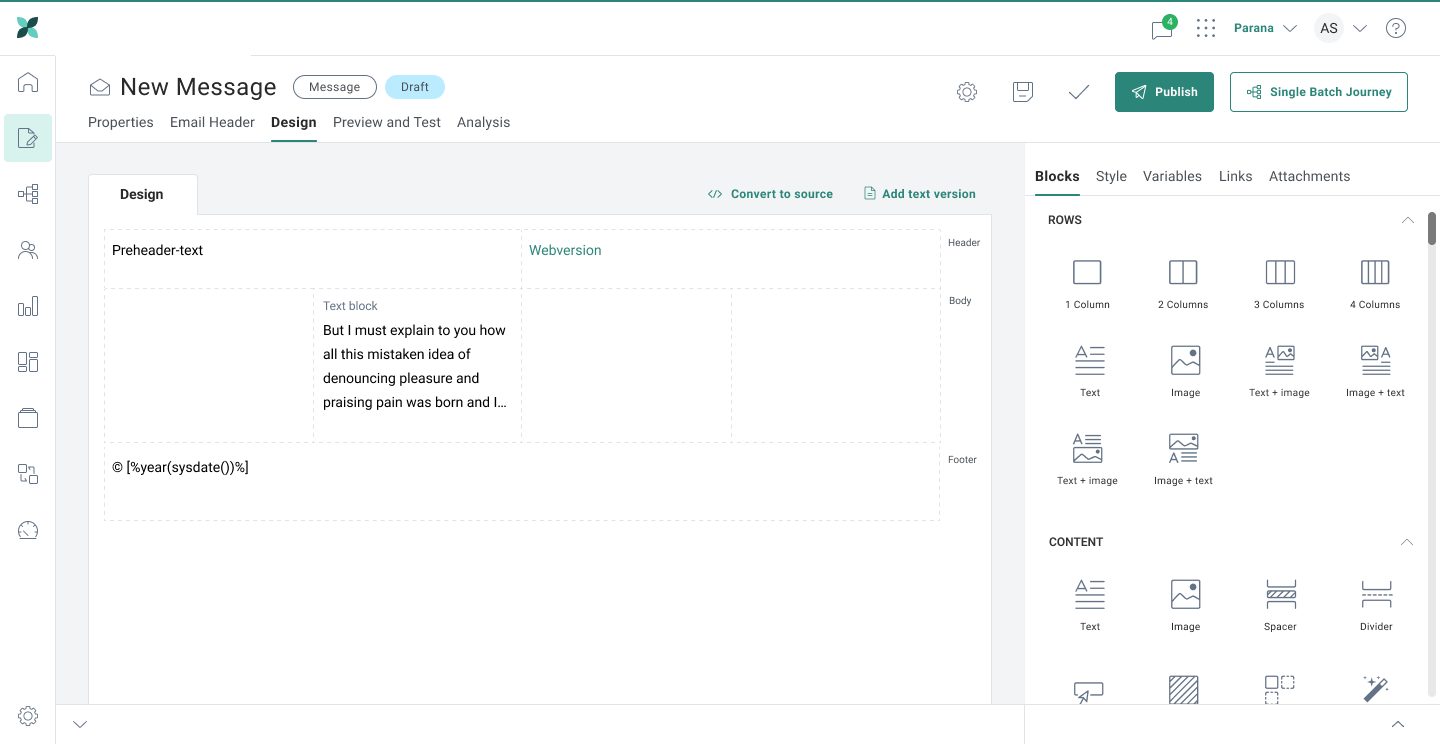Click the blocks panel vertical scrollbar
The width and height of the screenshot is (1440, 744).
1432,228
